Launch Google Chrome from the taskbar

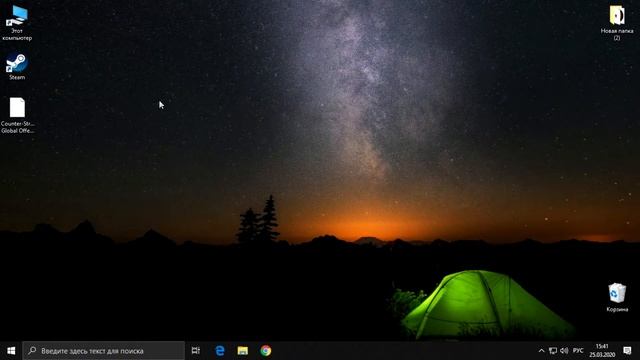pyautogui.click(x=266, y=351)
